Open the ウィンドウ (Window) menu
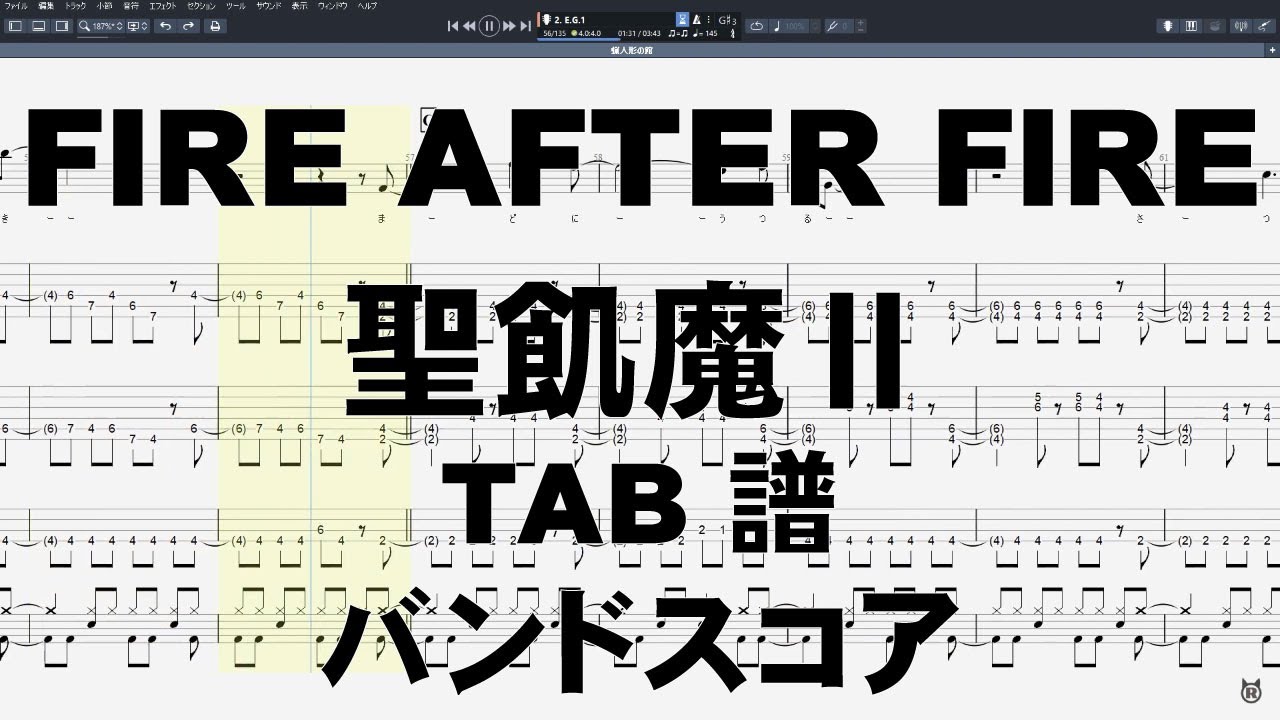 pyautogui.click(x=333, y=6)
